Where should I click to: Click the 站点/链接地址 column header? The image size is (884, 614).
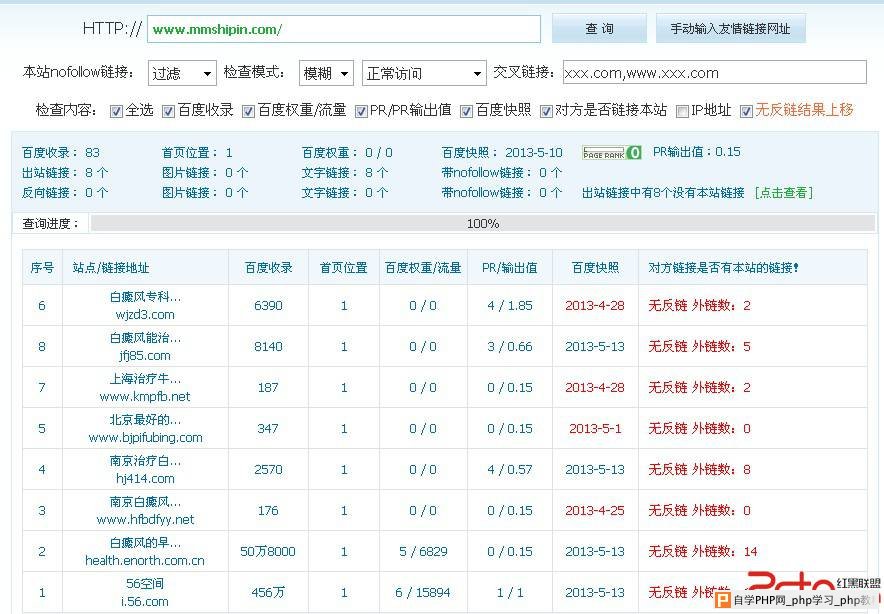click(111, 268)
